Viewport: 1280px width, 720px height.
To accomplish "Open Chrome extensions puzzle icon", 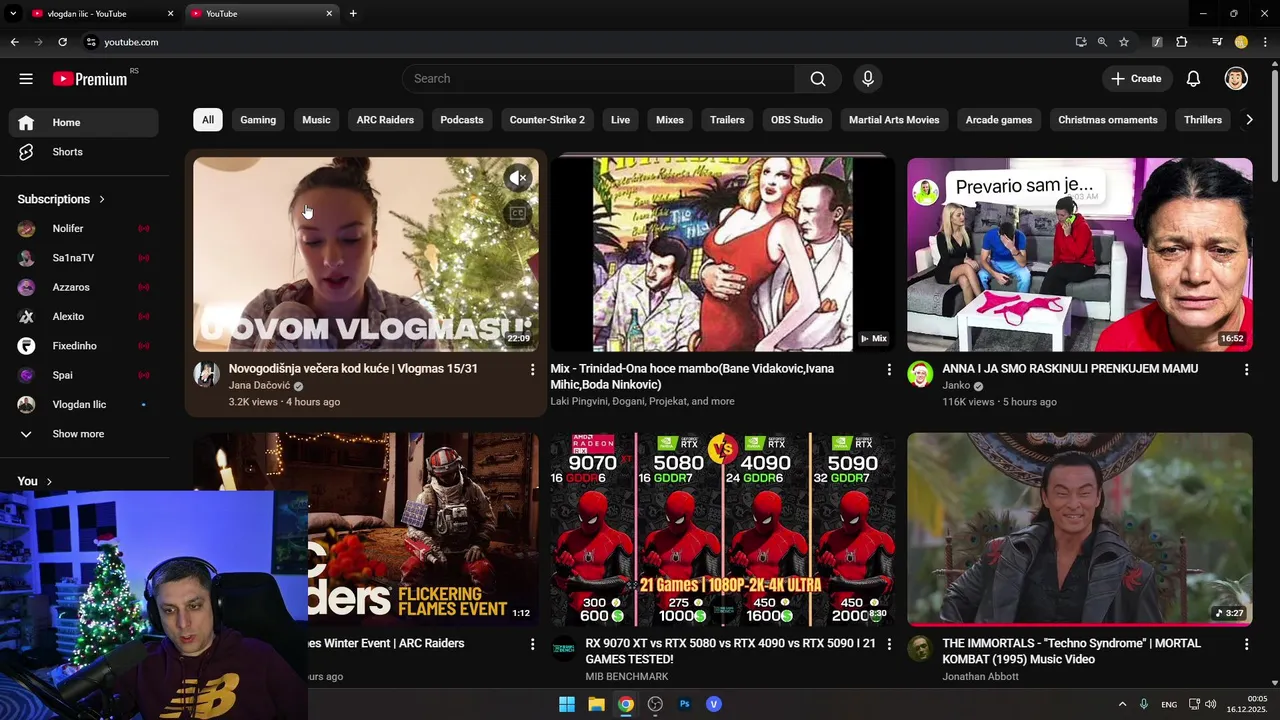I will [1181, 42].
